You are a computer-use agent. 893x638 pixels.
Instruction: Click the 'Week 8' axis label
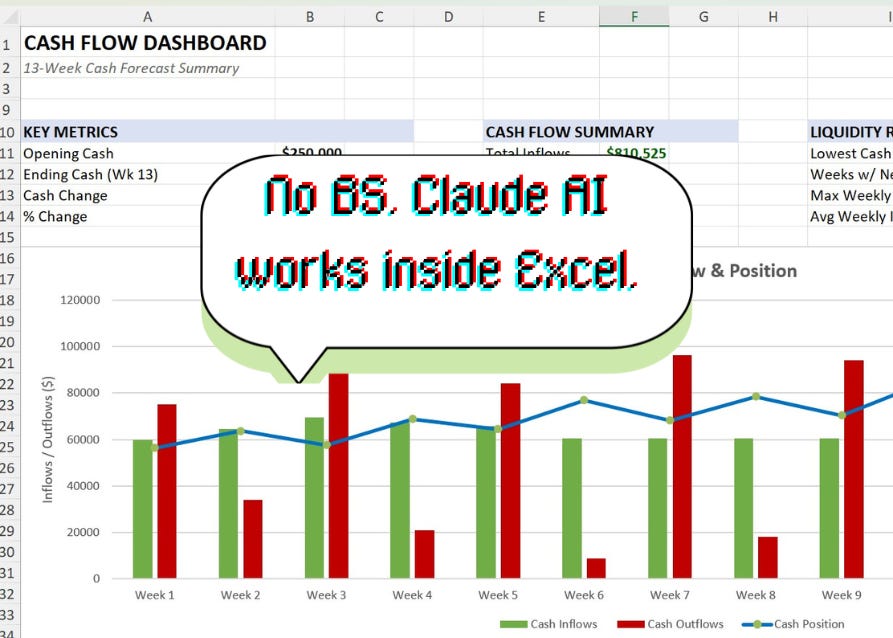tap(756, 595)
